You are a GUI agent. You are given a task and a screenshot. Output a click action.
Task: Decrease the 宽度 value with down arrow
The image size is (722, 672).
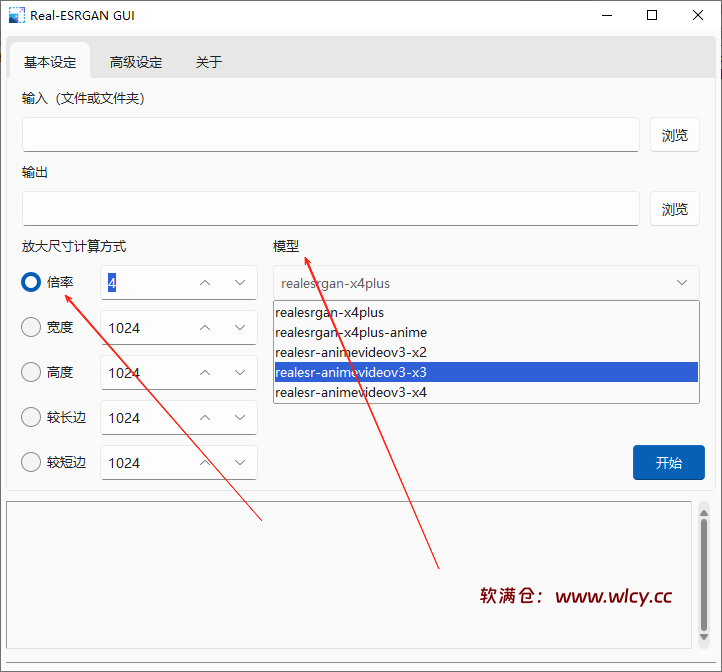(x=240, y=327)
